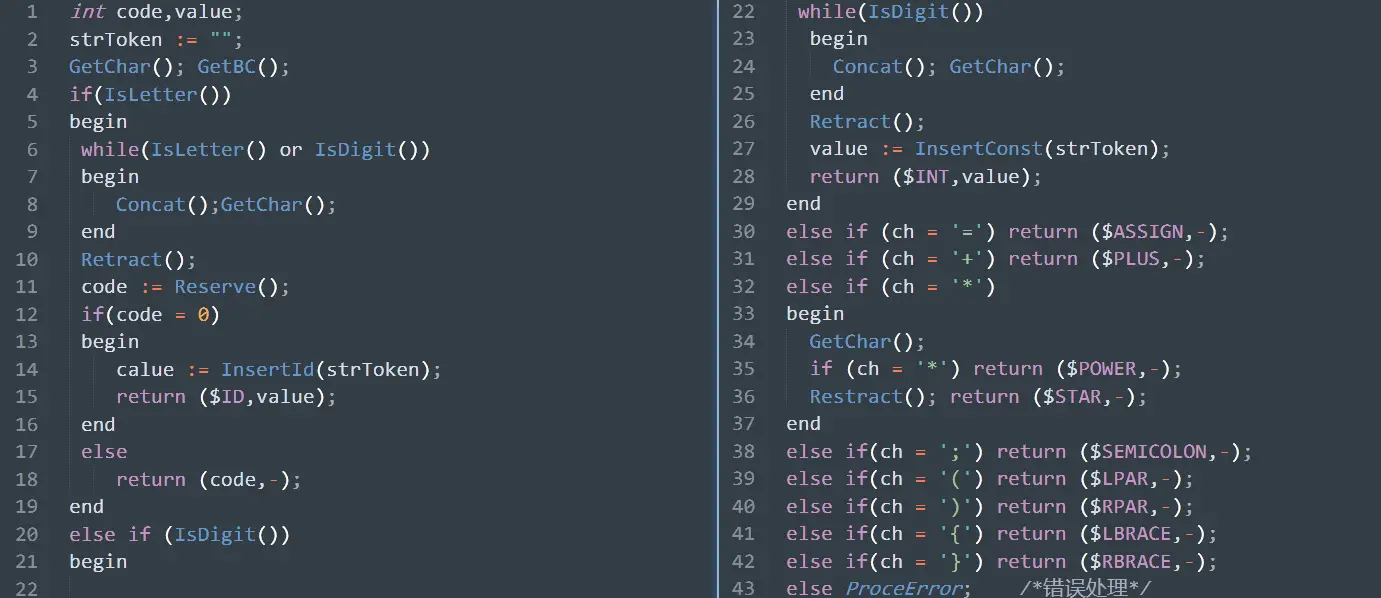Click the 'int' keyword on line 1
The height and width of the screenshot is (598, 1381).
coord(87,12)
